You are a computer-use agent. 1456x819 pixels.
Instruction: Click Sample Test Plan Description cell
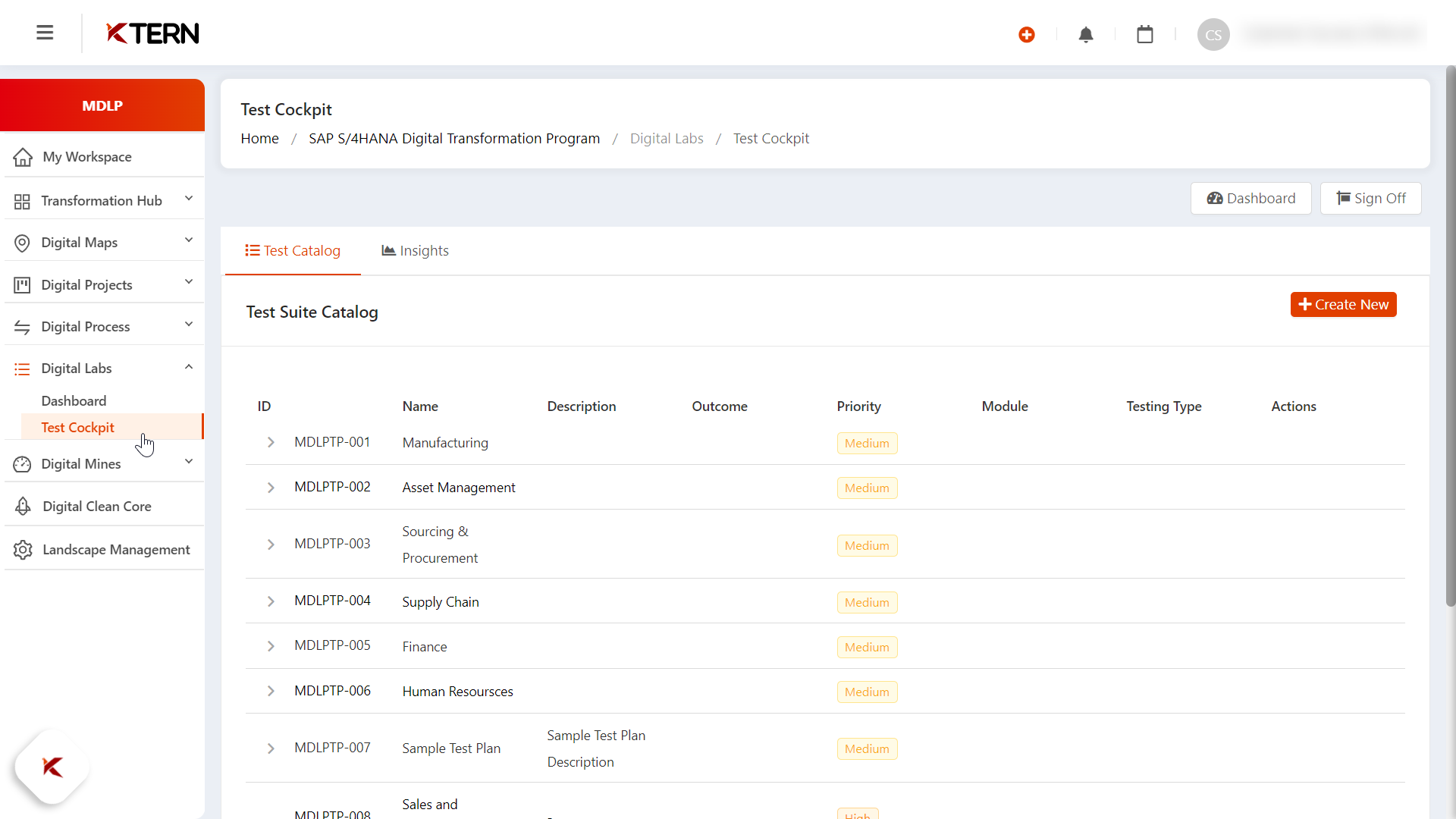pyautogui.click(x=596, y=748)
